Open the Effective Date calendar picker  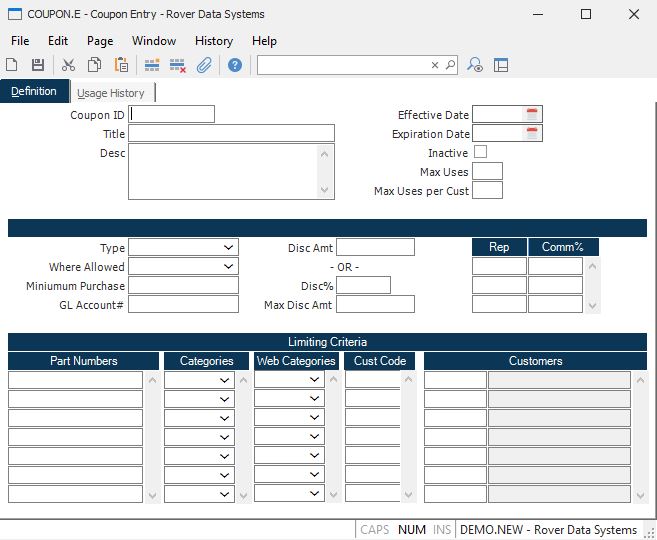(533, 115)
